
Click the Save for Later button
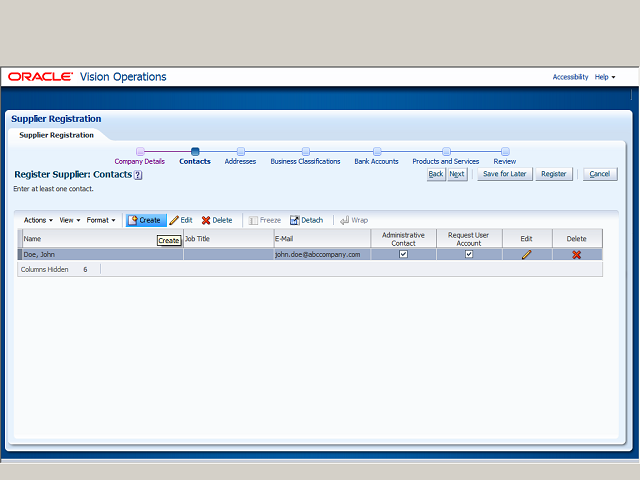505,174
